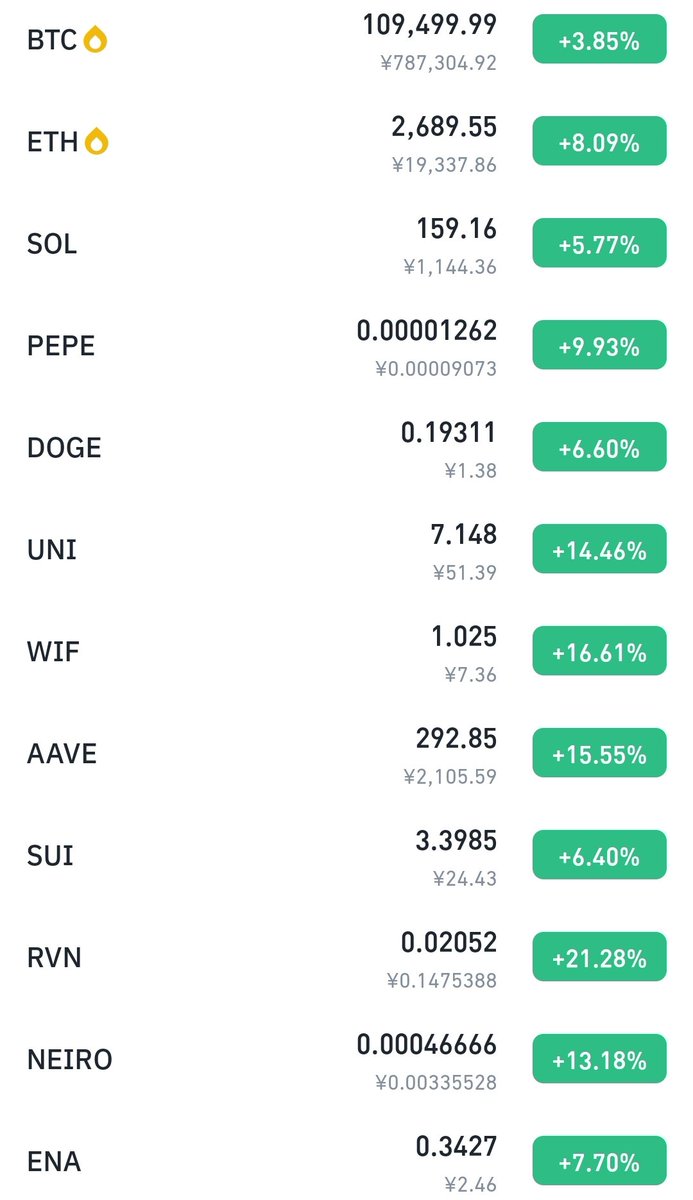
Task: Open the BTC market row
Action: coord(346,41)
